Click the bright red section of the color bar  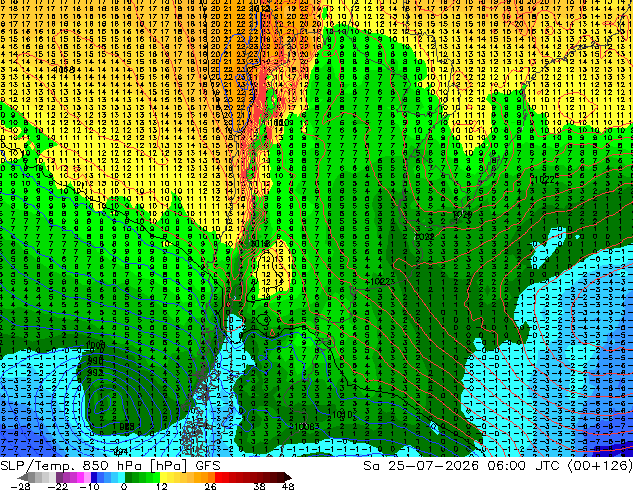point(219,477)
